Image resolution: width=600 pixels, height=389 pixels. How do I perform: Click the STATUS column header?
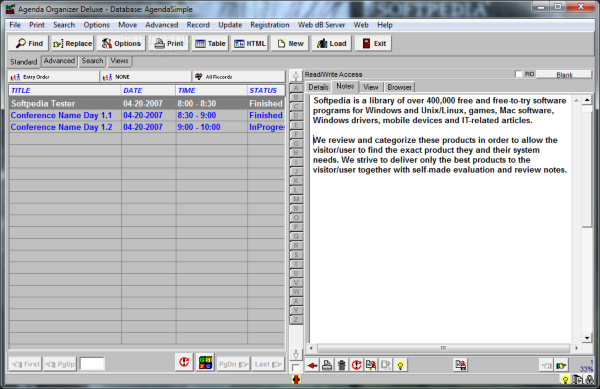tap(266, 91)
